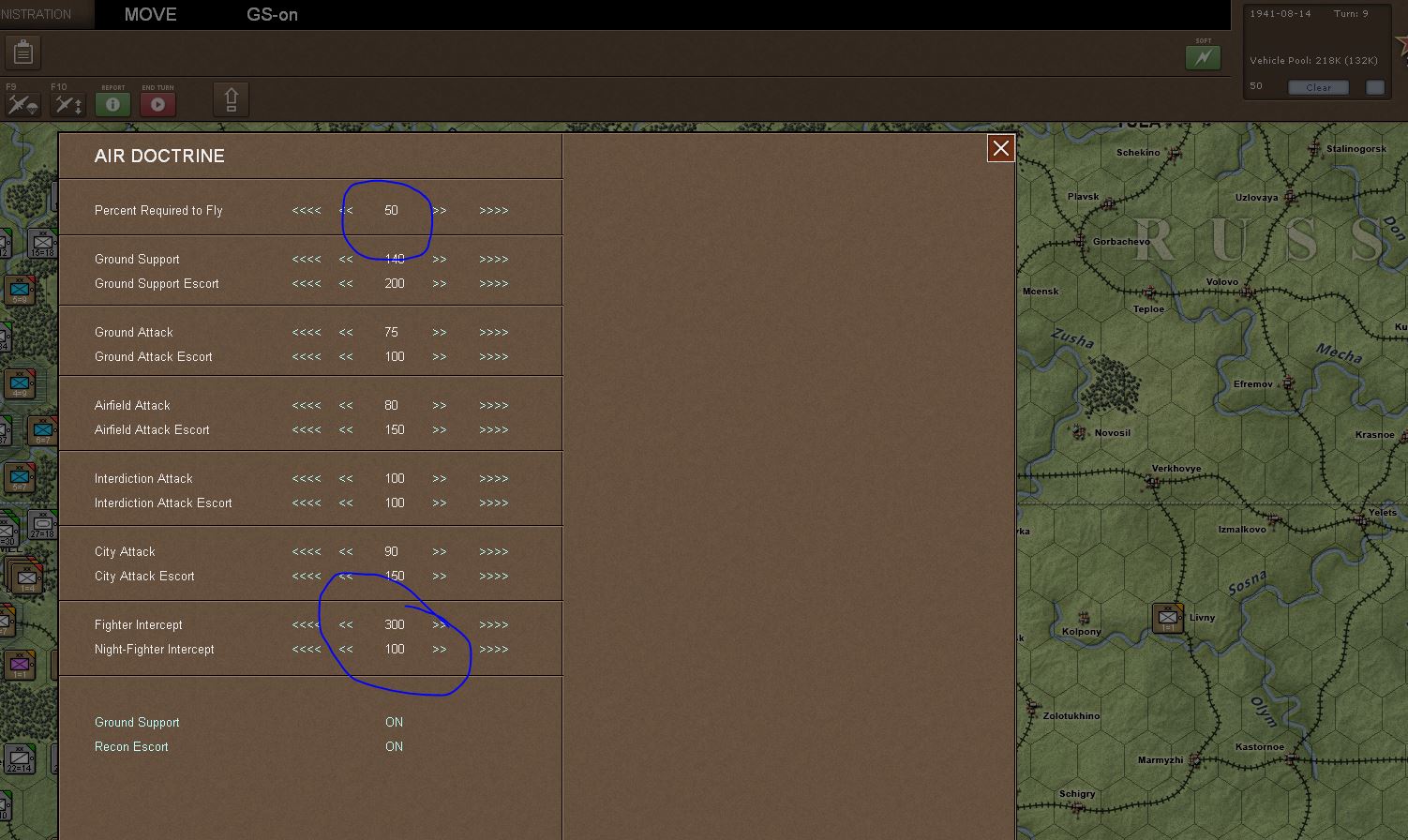The image size is (1408, 840).
Task: Increase City Attack Escort with >>
Action: point(440,576)
